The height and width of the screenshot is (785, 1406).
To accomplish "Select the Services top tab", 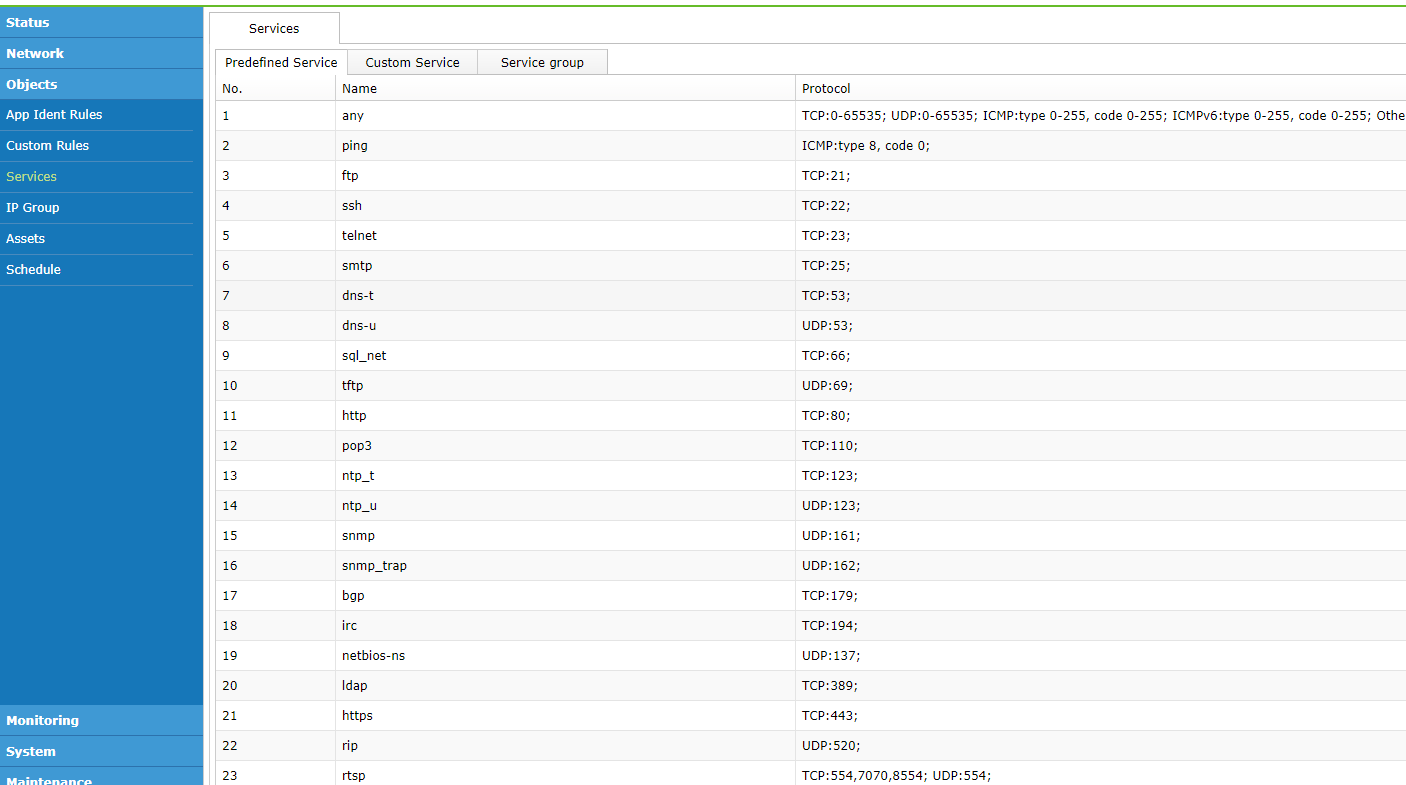I will (x=274, y=28).
